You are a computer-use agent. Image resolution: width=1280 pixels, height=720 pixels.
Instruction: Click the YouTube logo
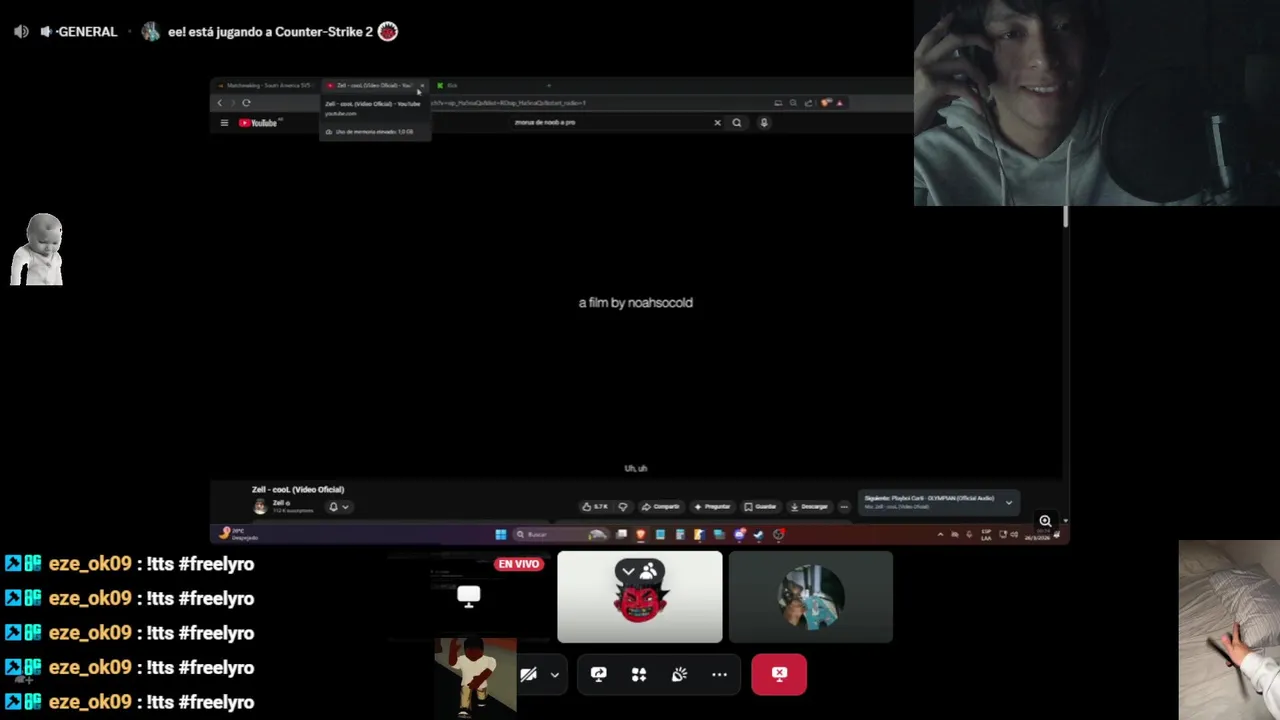click(259, 123)
